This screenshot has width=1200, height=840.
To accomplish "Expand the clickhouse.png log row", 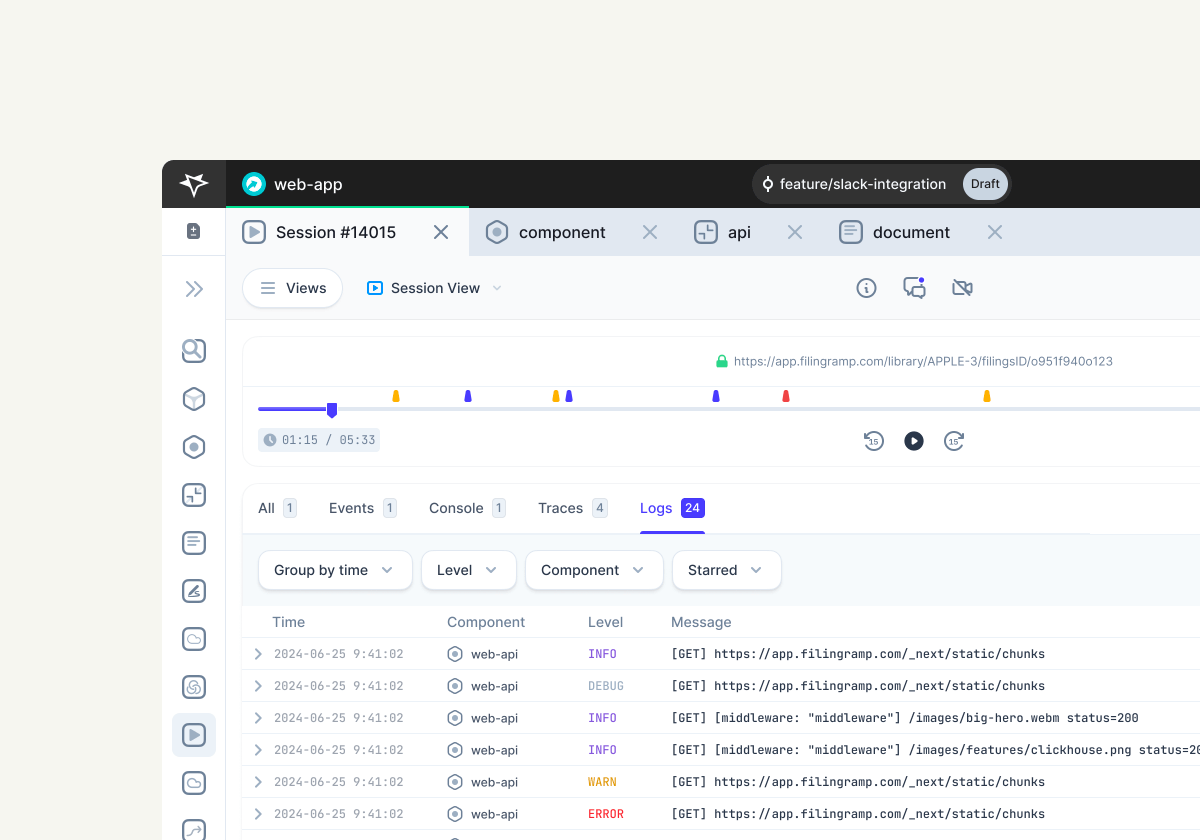I will (x=258, y=750).
